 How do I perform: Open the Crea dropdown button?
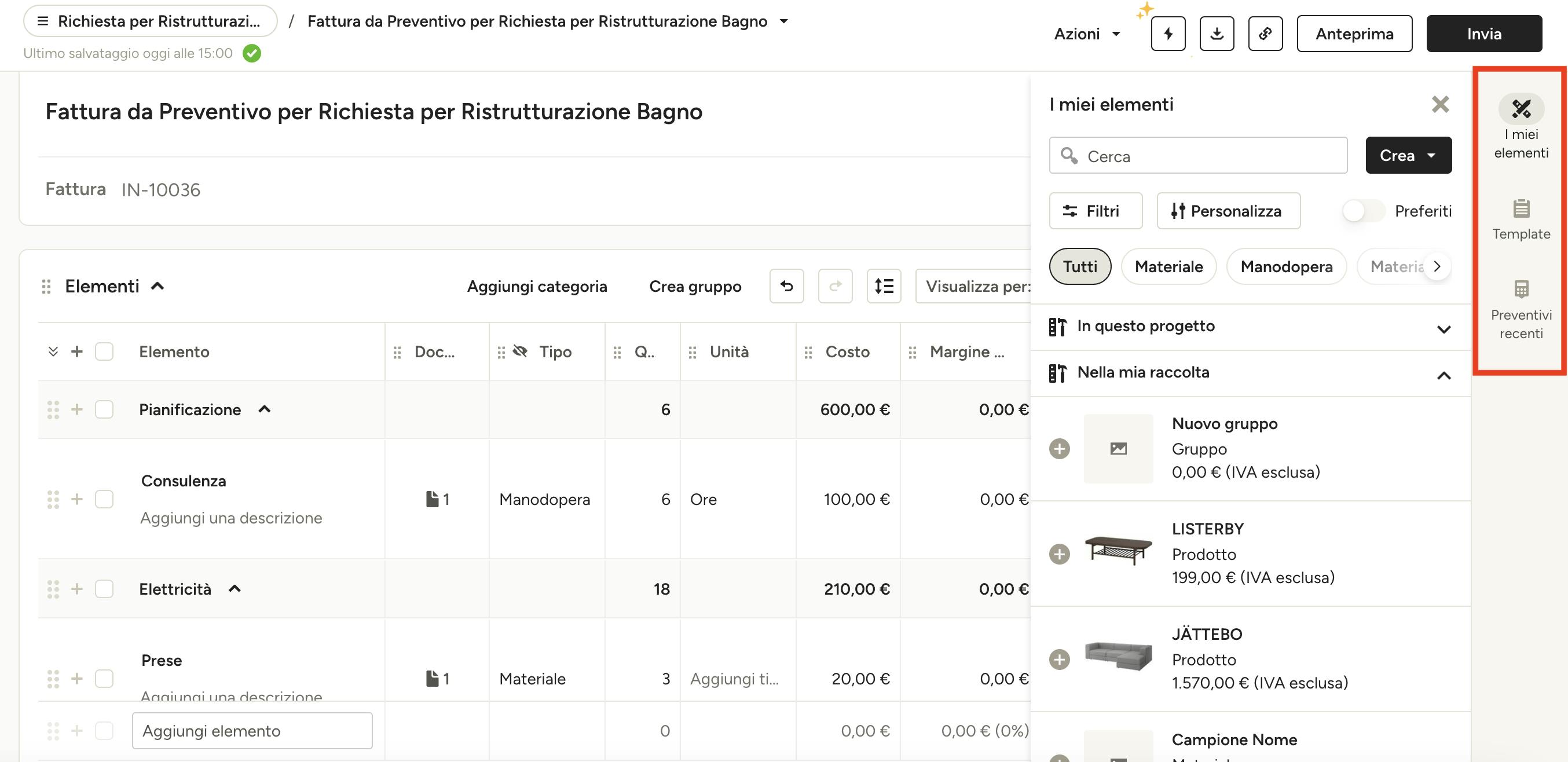pos(1408,155)
